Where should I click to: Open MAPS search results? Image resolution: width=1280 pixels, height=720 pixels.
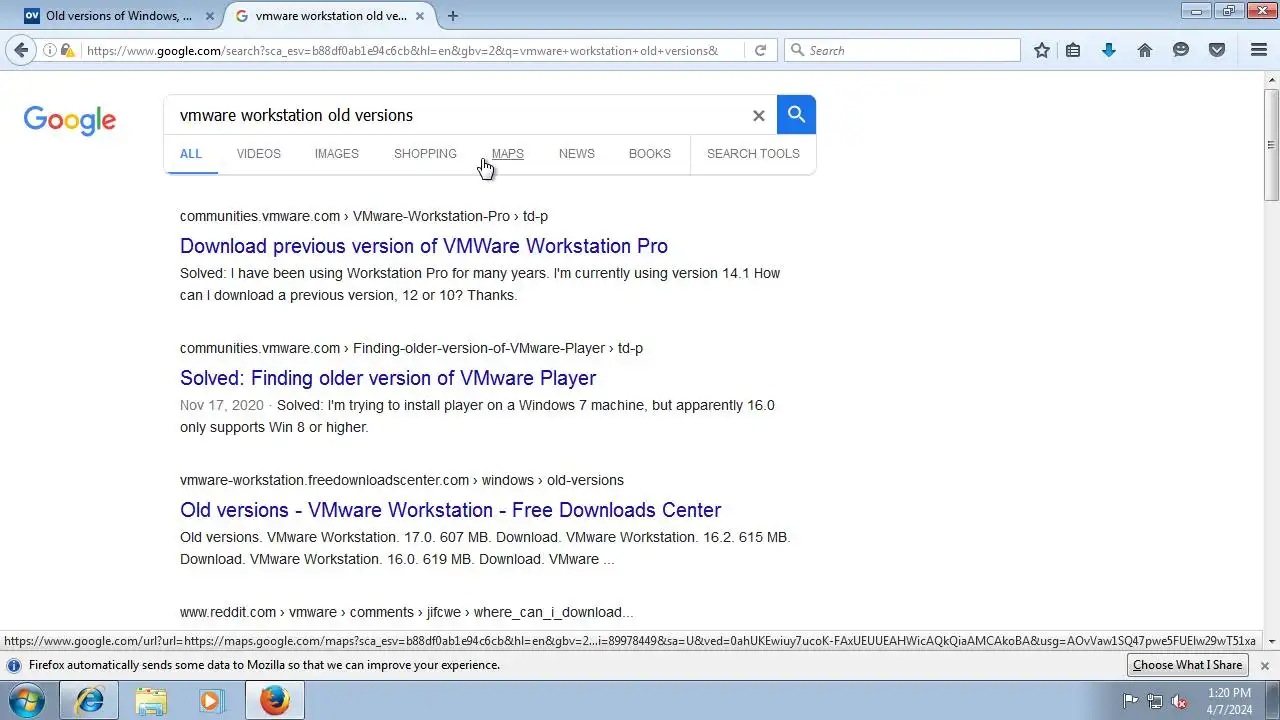[507, 154]
